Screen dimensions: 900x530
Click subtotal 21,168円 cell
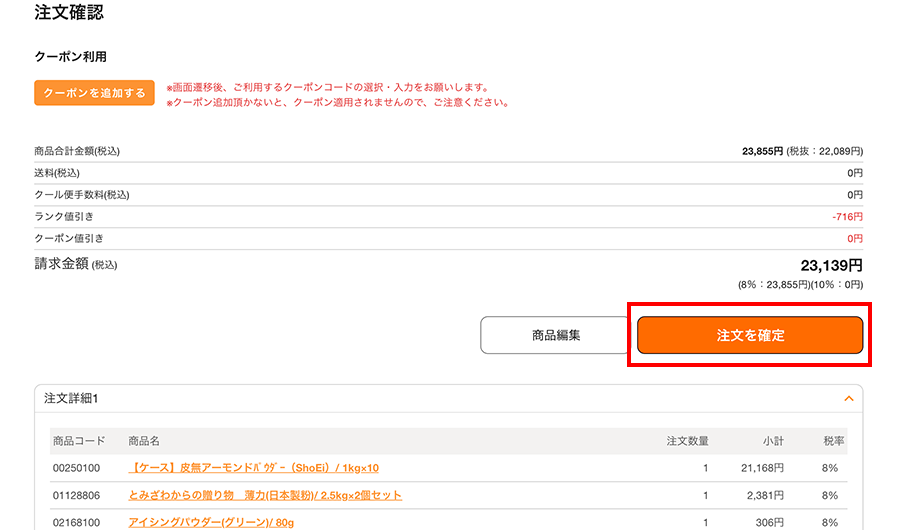pos(762,468)
